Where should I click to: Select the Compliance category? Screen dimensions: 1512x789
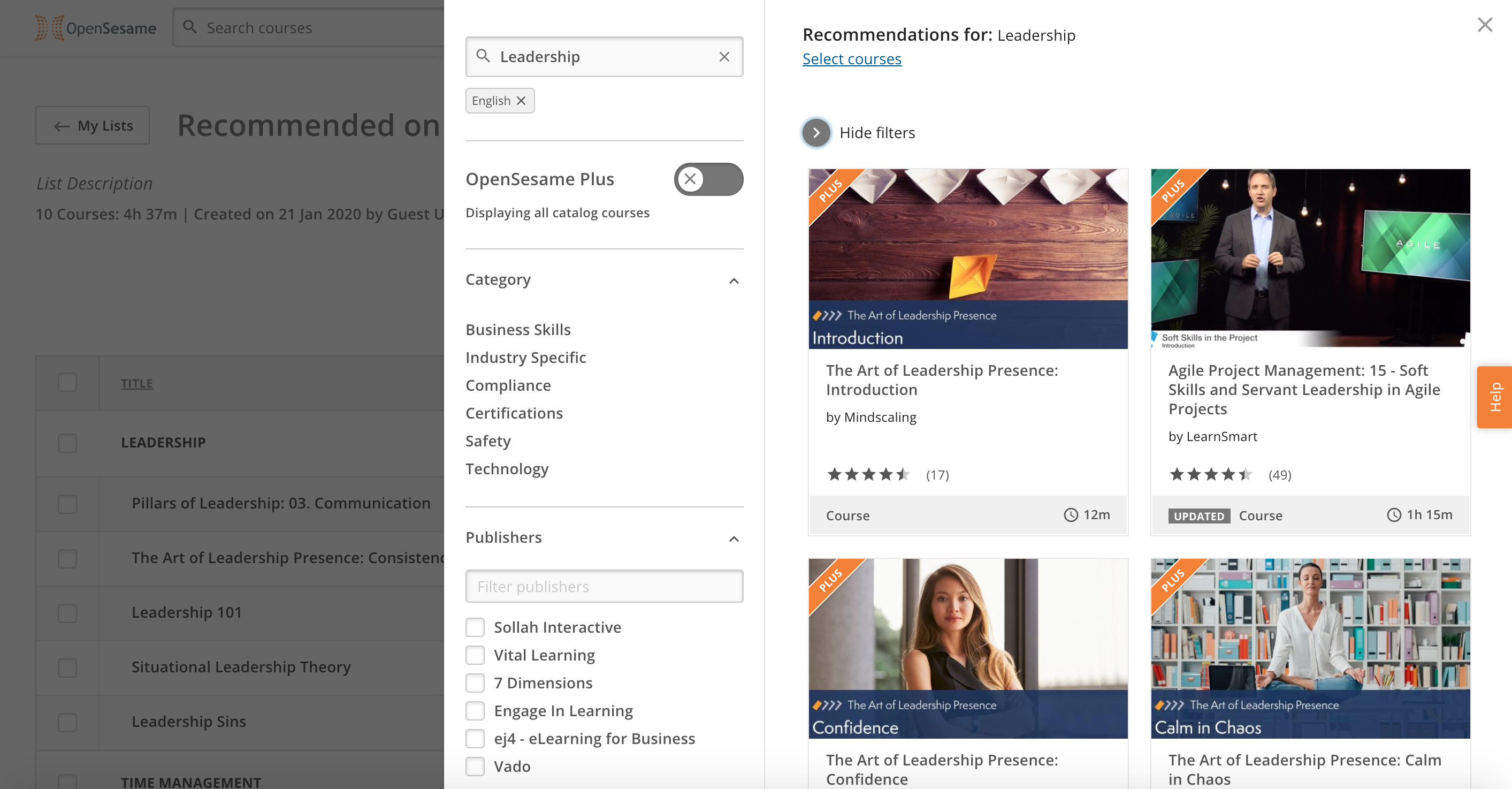(x=508, y=385)
